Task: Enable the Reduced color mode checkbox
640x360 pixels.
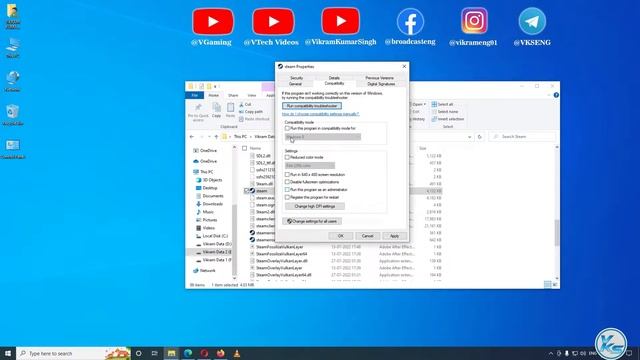Action: (287, 157)
